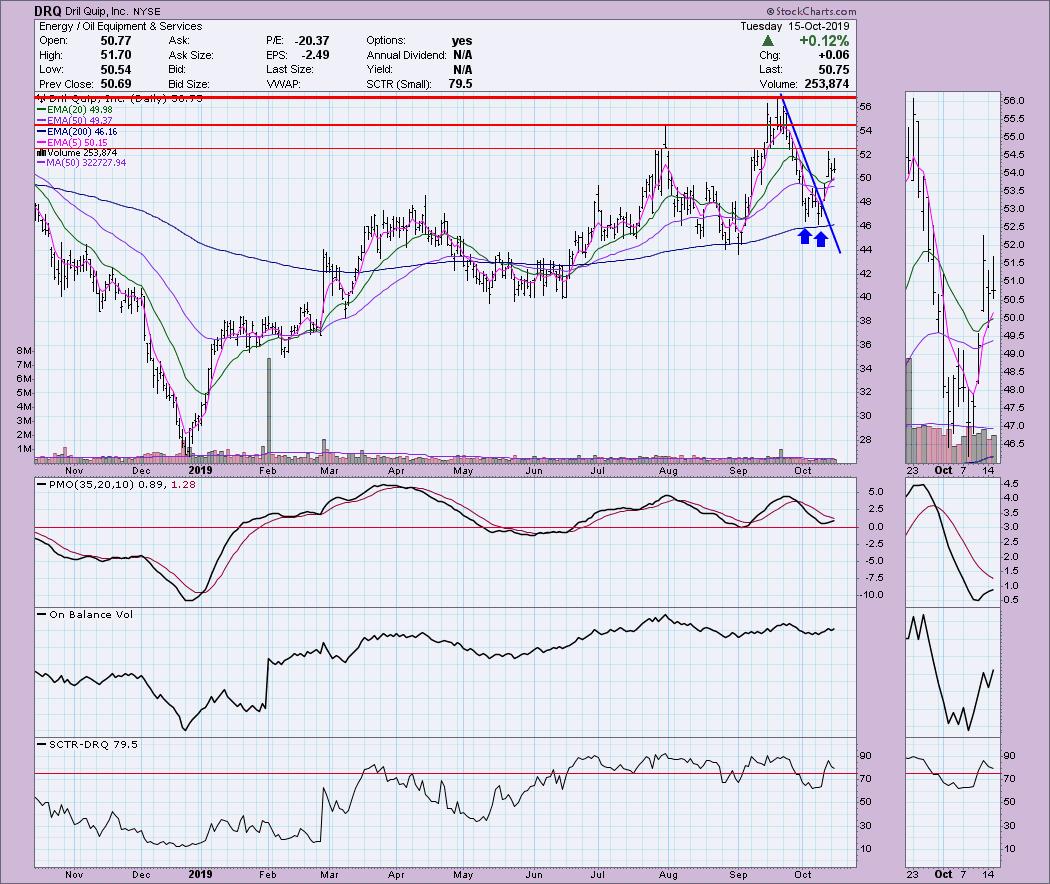This screenshot has height=884, width=1050.
Task: Select the Yield N/A value
Action: (463, 70)
